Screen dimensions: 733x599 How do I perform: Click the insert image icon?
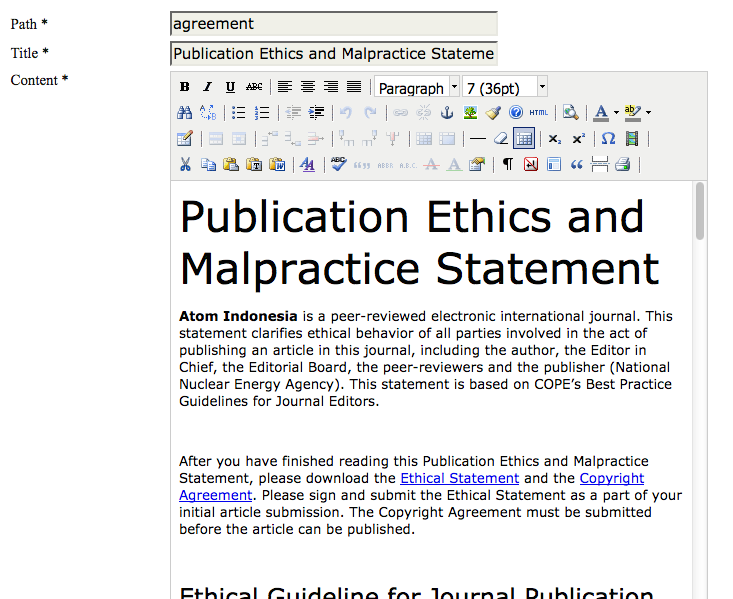click(470, 113)
